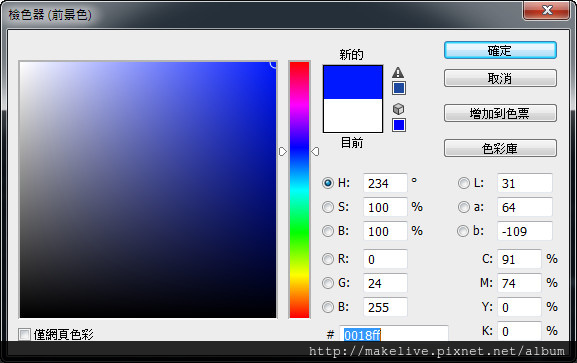The image size is (577, 363).
Task: Click the K field showing 0
Action: click(519, 331)
